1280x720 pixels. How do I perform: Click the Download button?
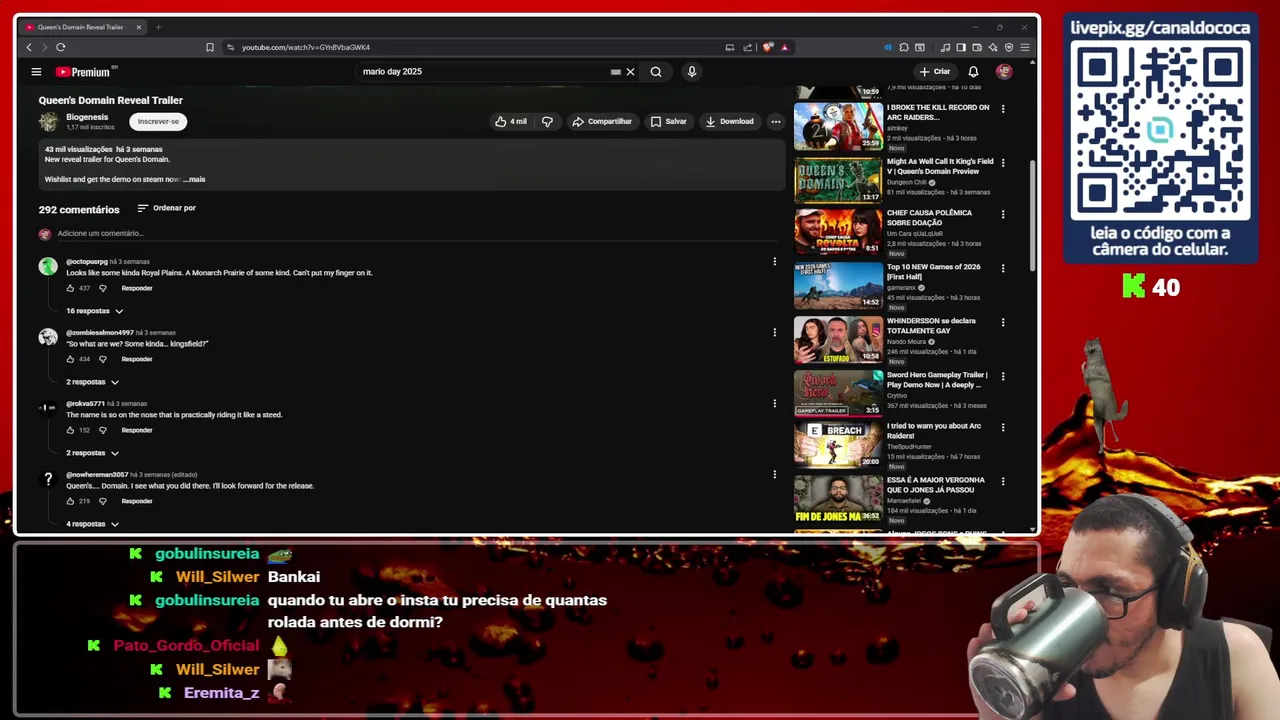[x=730, y=121]
